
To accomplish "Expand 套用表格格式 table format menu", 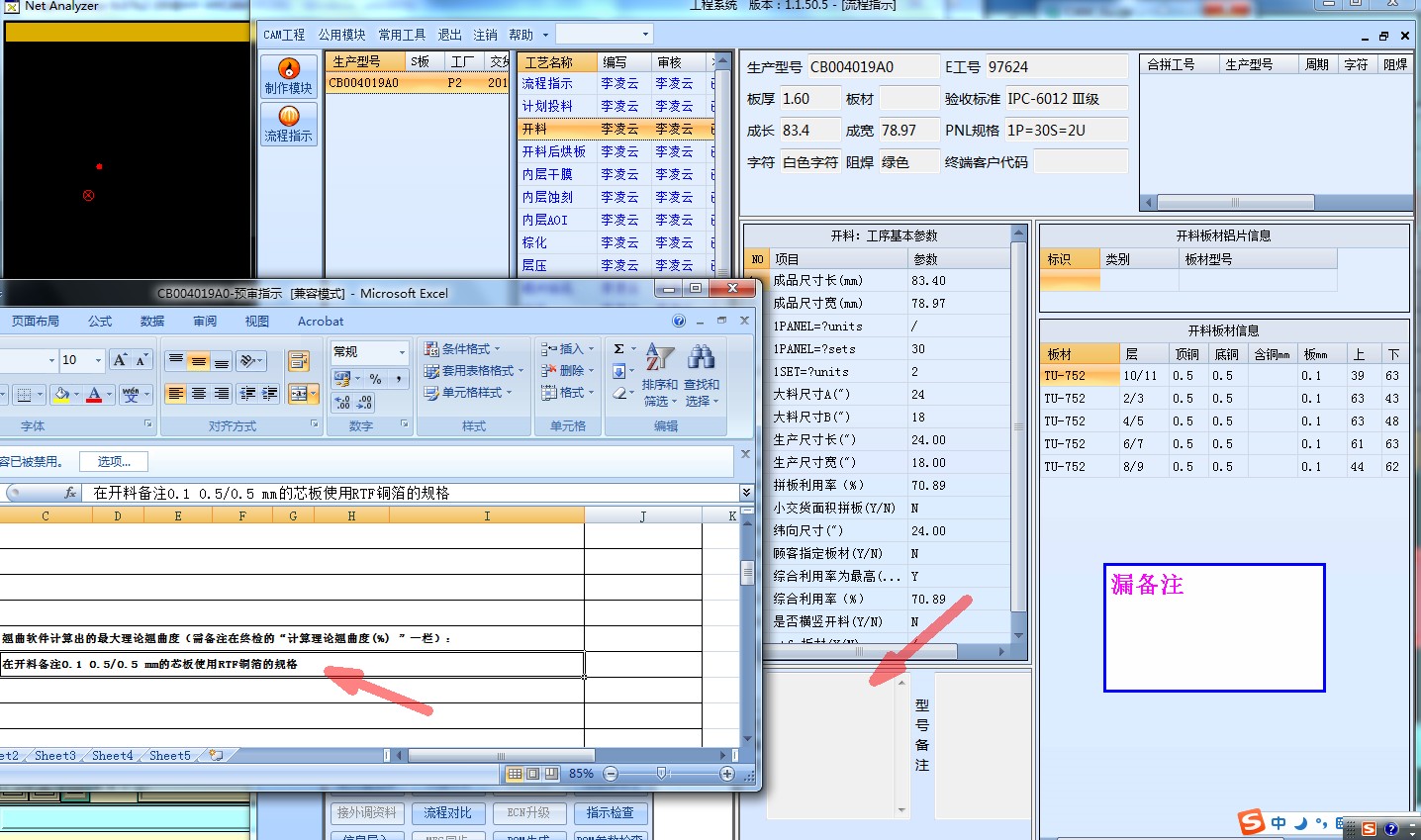I will click(474, 371).
